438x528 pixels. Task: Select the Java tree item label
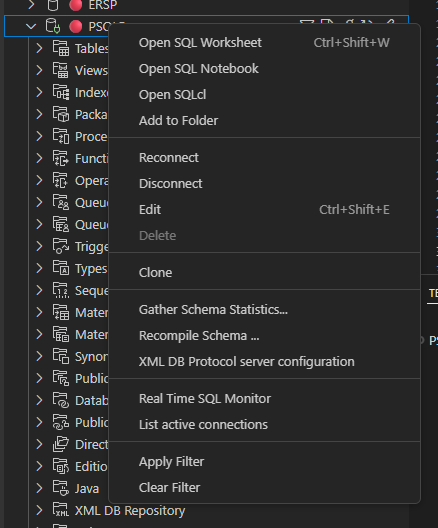coord(87,489)
